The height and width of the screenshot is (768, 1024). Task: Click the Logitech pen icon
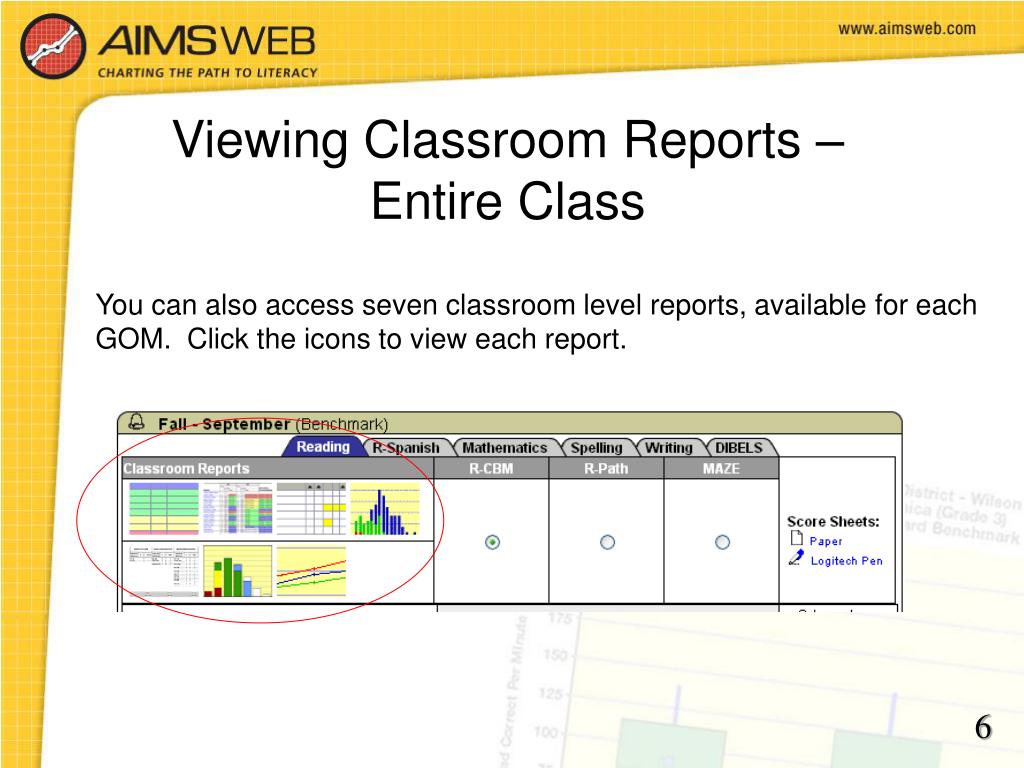796,558
